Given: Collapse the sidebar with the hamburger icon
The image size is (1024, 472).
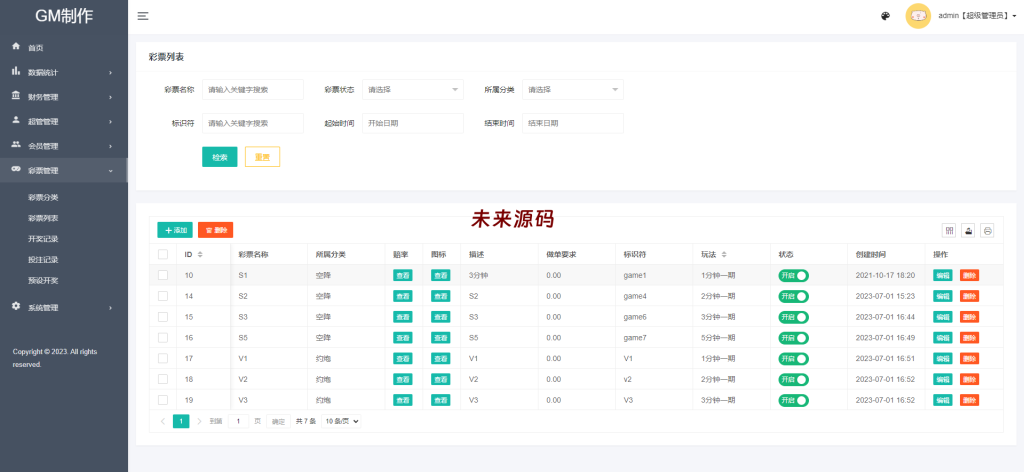Looking at the screenshot, I should coord(143,16).
